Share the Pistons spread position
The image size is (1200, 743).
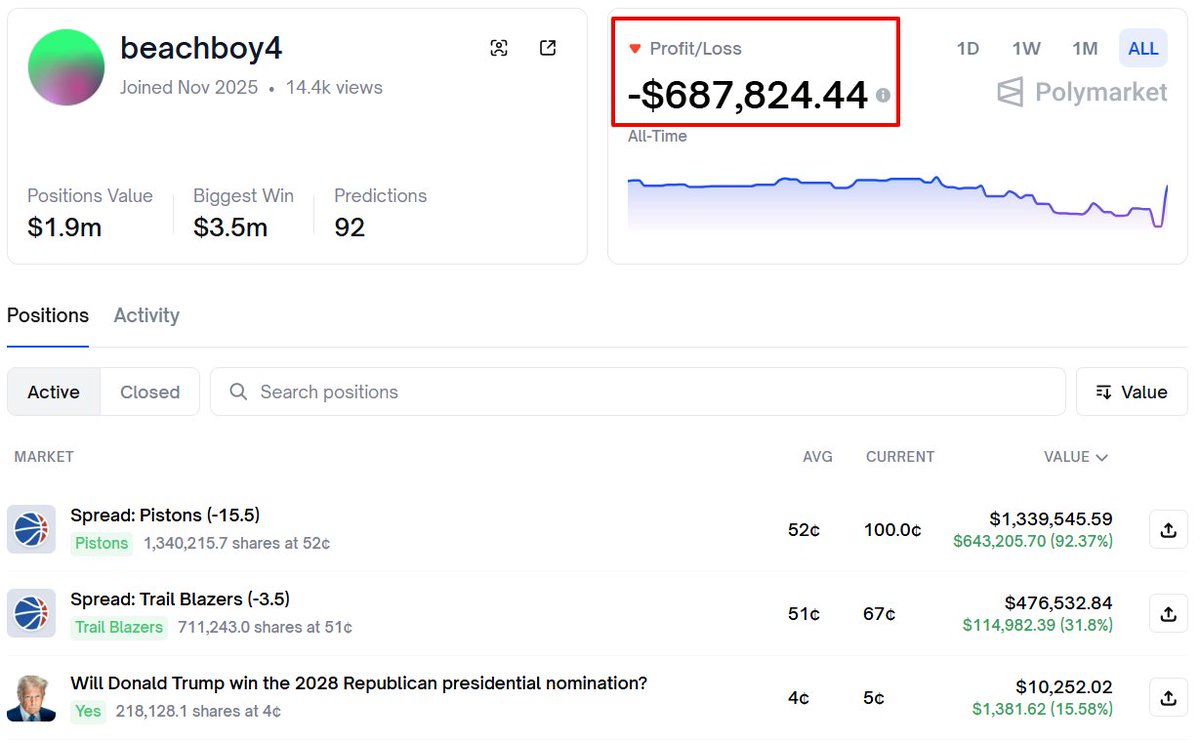[1168, 530]
